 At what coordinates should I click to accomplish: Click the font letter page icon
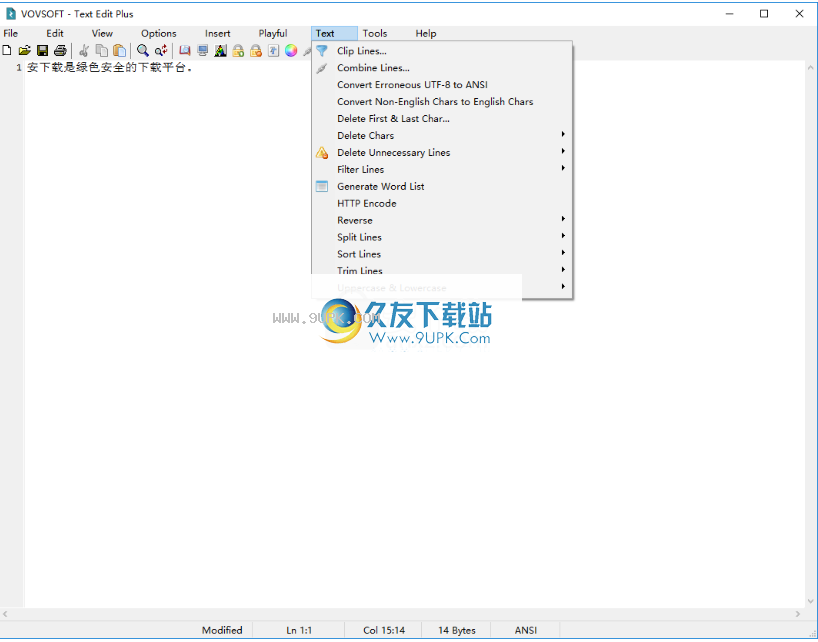tap(273, 51)
